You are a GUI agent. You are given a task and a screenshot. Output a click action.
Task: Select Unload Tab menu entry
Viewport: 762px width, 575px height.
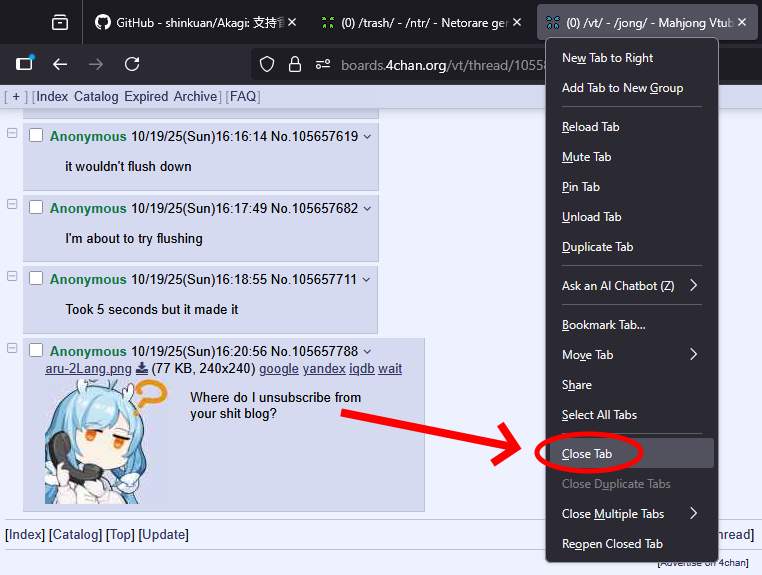tap(632, 217)
